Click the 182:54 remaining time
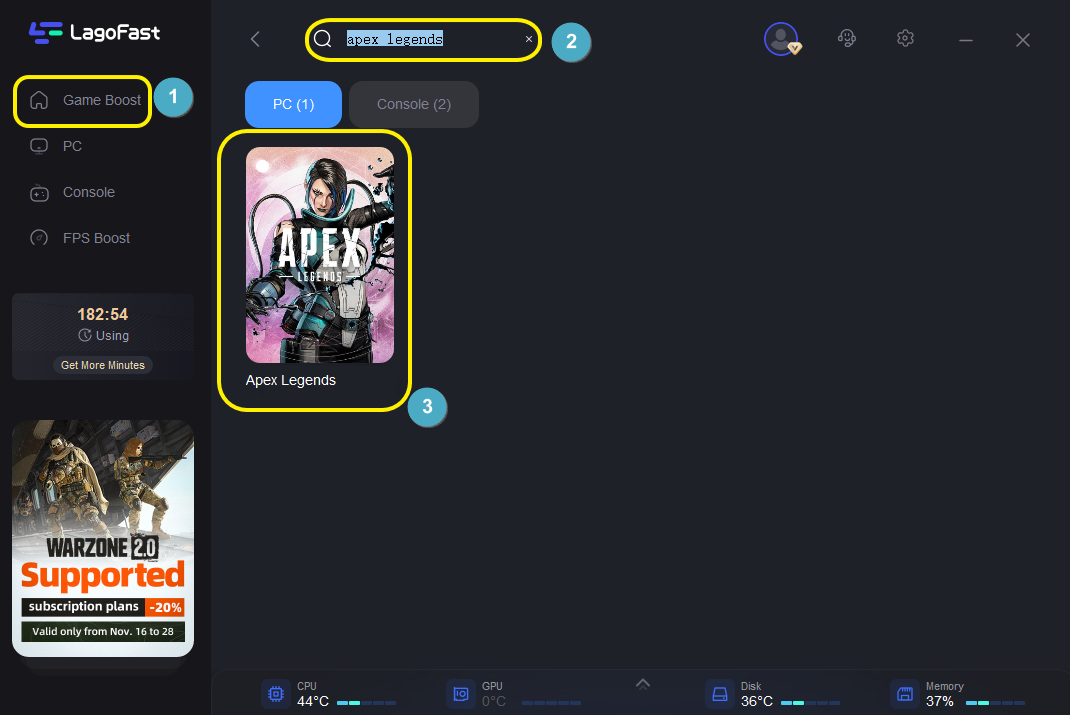 point(102,315)
